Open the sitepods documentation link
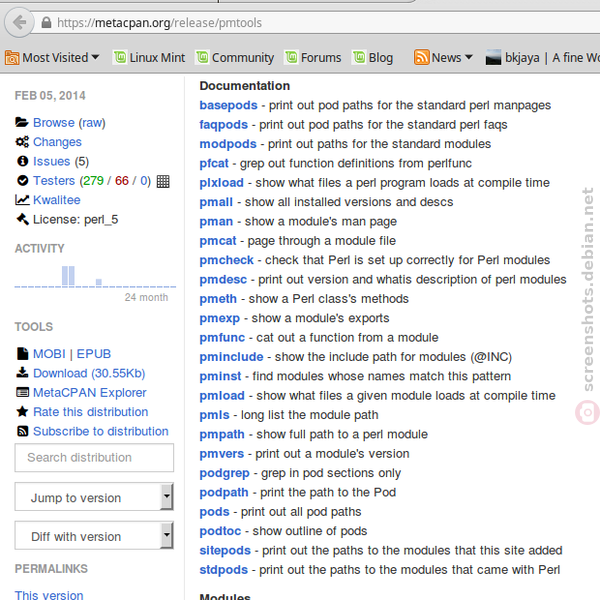This screenshot has height=600, width=600. point(225,550)
